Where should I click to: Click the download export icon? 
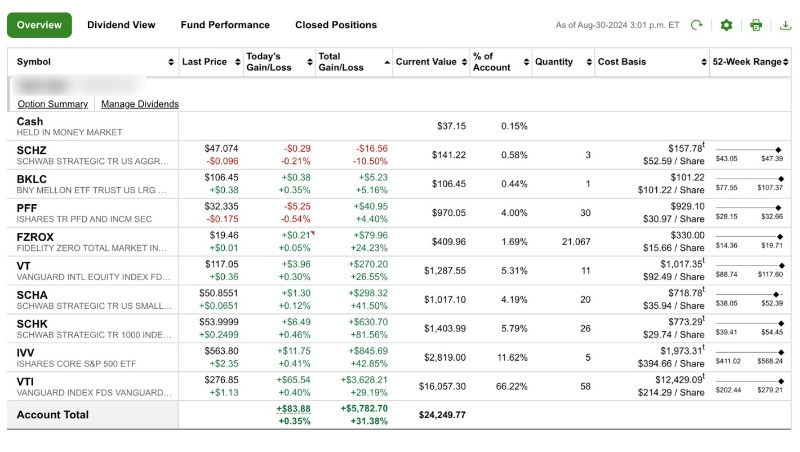785,25
